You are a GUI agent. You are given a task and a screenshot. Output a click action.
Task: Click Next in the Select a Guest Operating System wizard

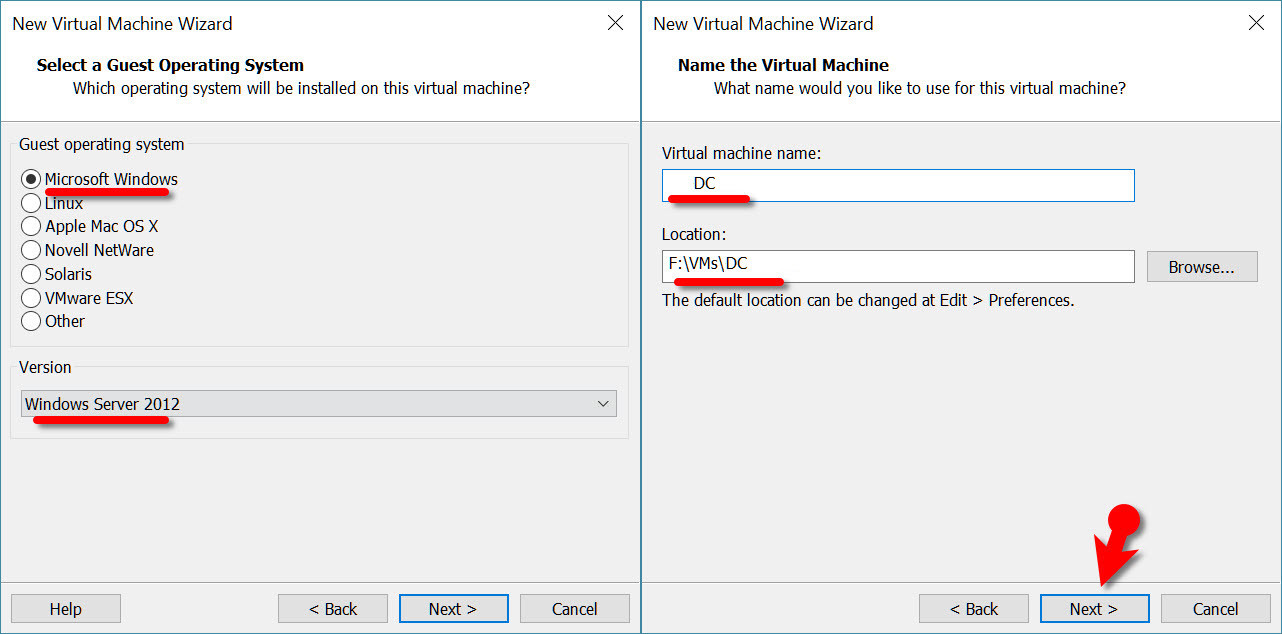click(x=454, y=609)
